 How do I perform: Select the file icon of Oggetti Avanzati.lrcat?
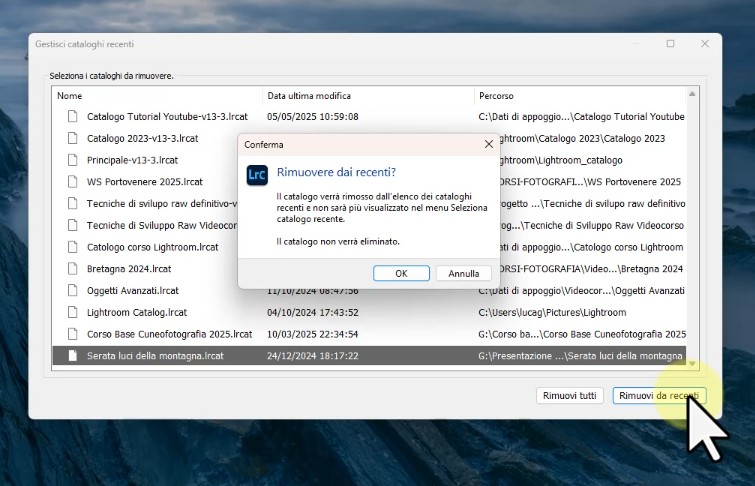(73, 290)
